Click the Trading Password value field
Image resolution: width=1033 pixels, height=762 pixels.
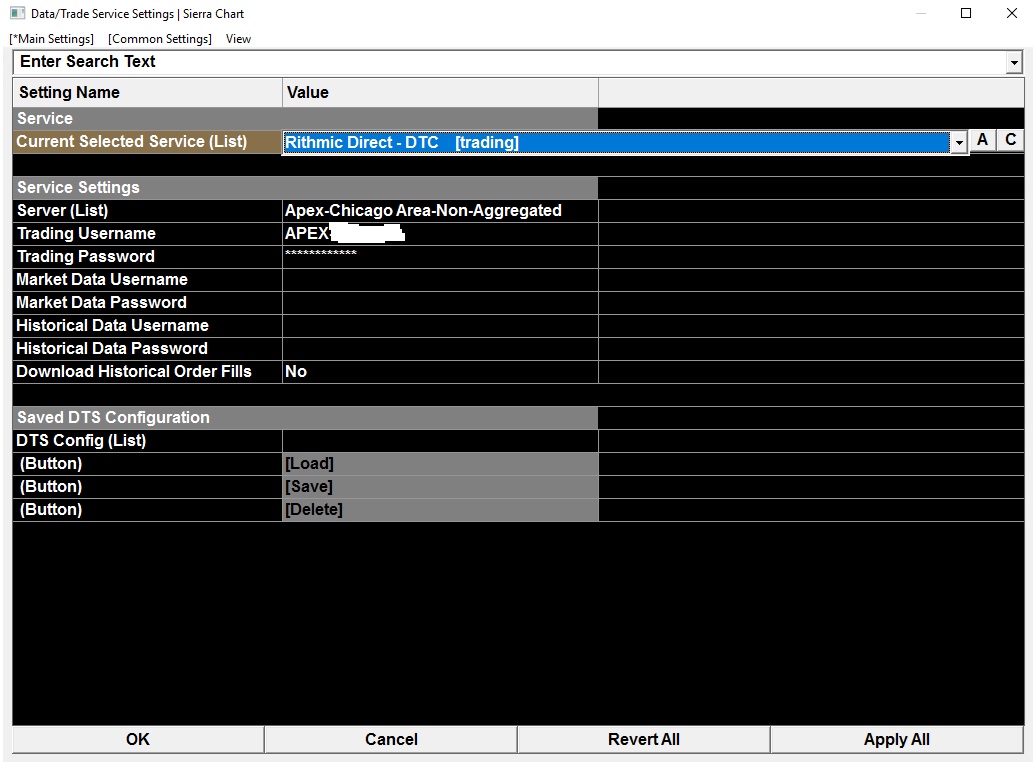click(x=440, y=257)
